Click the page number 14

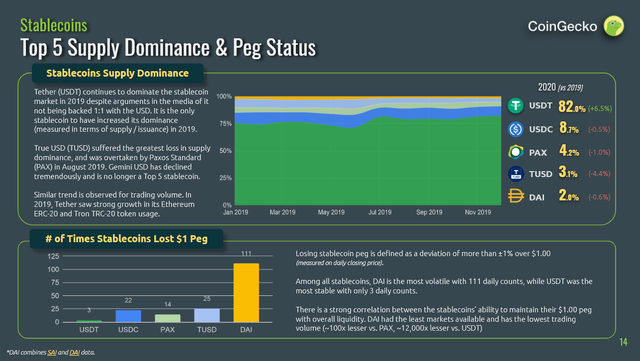[x=623, y=342]
